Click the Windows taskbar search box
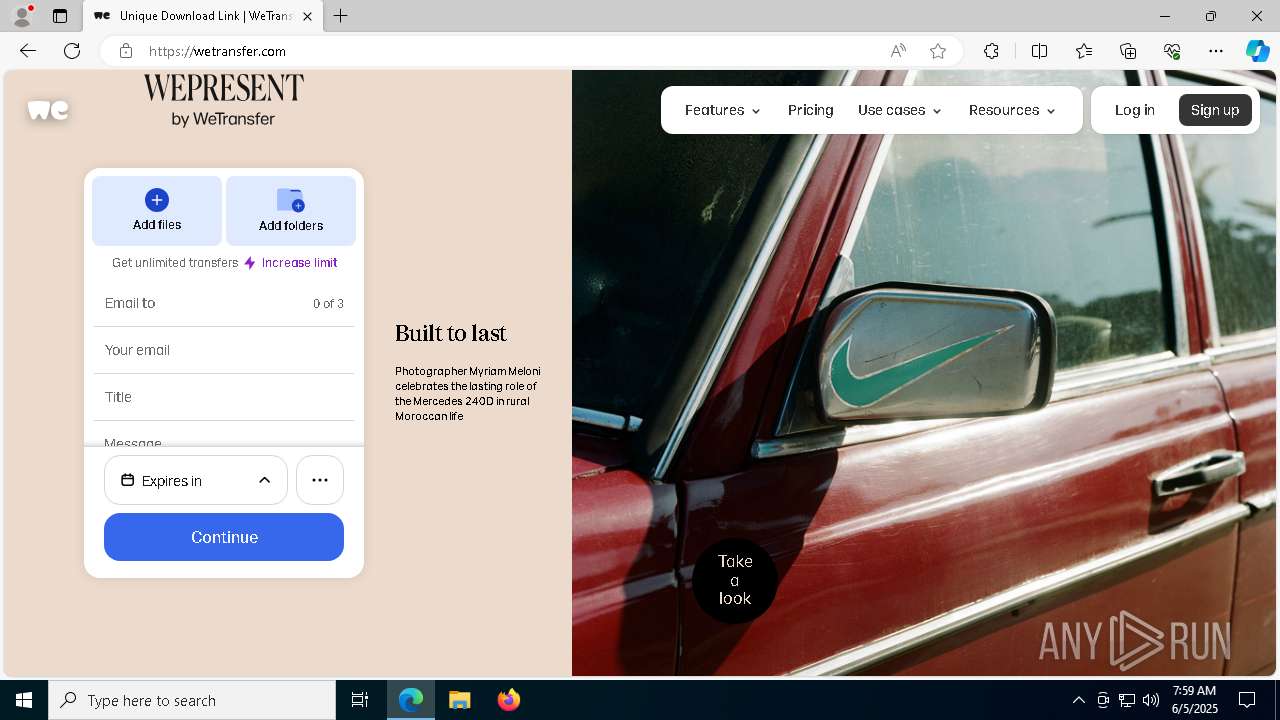1280x720 pixels. pyautogui.click(x=192, y=700)
